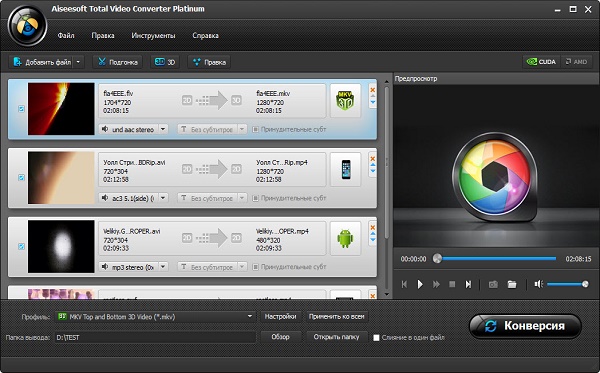Open the Файл menu
The width and height of the screenshot is (600, 373).
coord(66,35)
